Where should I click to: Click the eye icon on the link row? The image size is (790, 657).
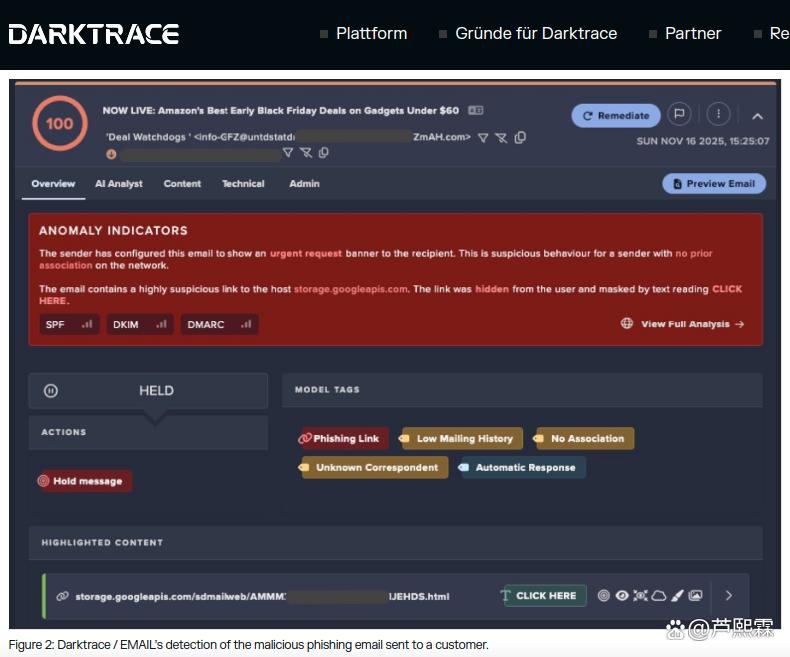tap(622, 596)
